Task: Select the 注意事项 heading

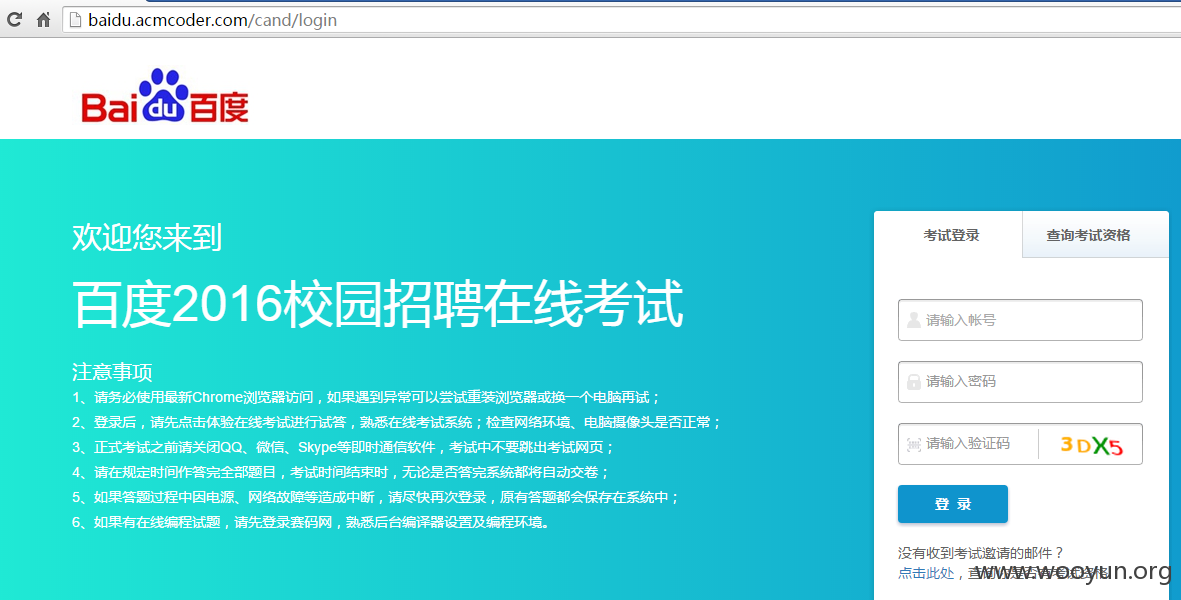Action: click(x=112, y=371)
